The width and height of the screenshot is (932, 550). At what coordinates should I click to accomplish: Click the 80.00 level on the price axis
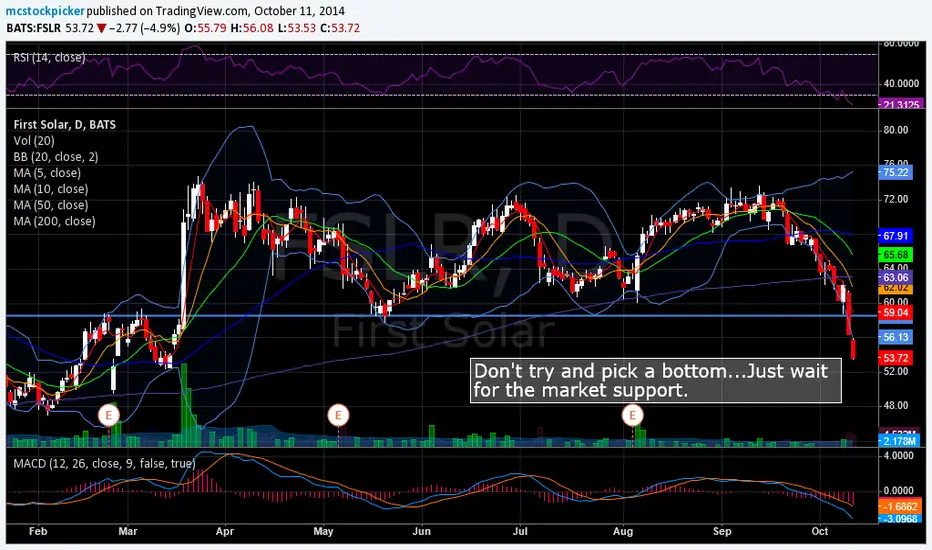point(896,130)
